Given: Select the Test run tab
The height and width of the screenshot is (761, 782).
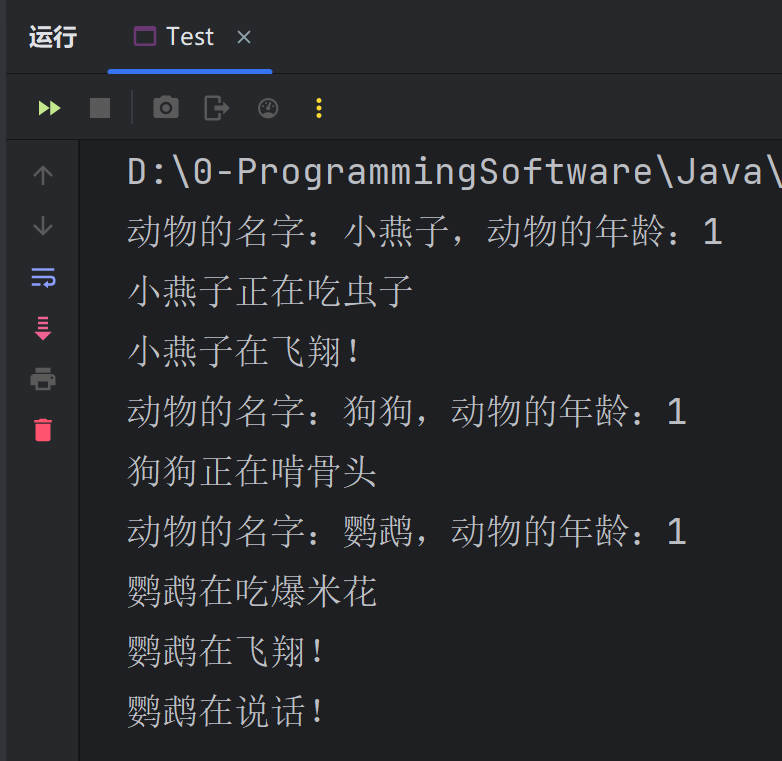Looking at the screenshot, I should point(176,37).
